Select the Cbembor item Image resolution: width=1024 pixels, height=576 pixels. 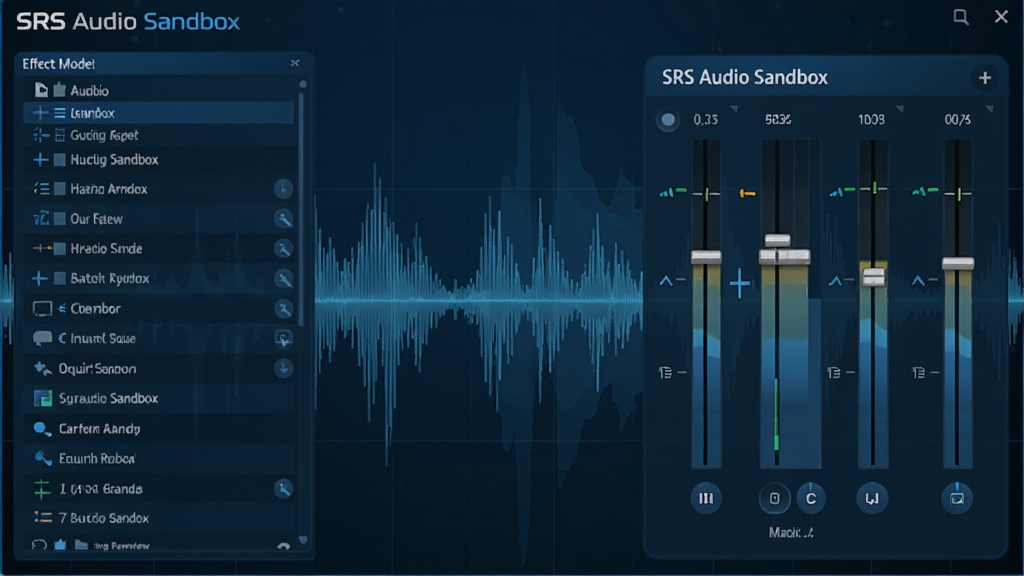point(159,308)
